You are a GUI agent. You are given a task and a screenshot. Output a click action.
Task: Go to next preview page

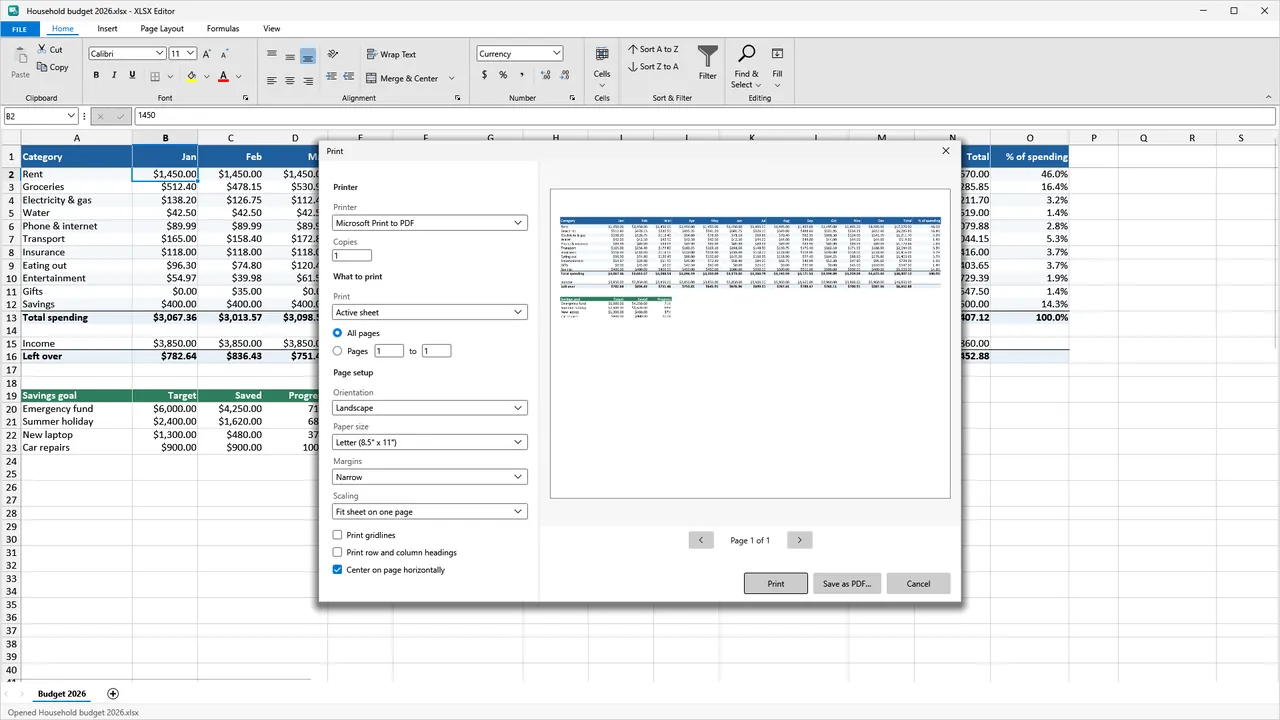pos(799,540)
